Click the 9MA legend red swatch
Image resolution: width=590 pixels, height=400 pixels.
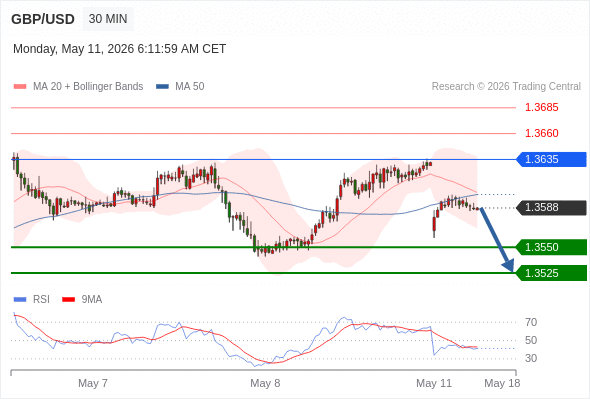68,300
